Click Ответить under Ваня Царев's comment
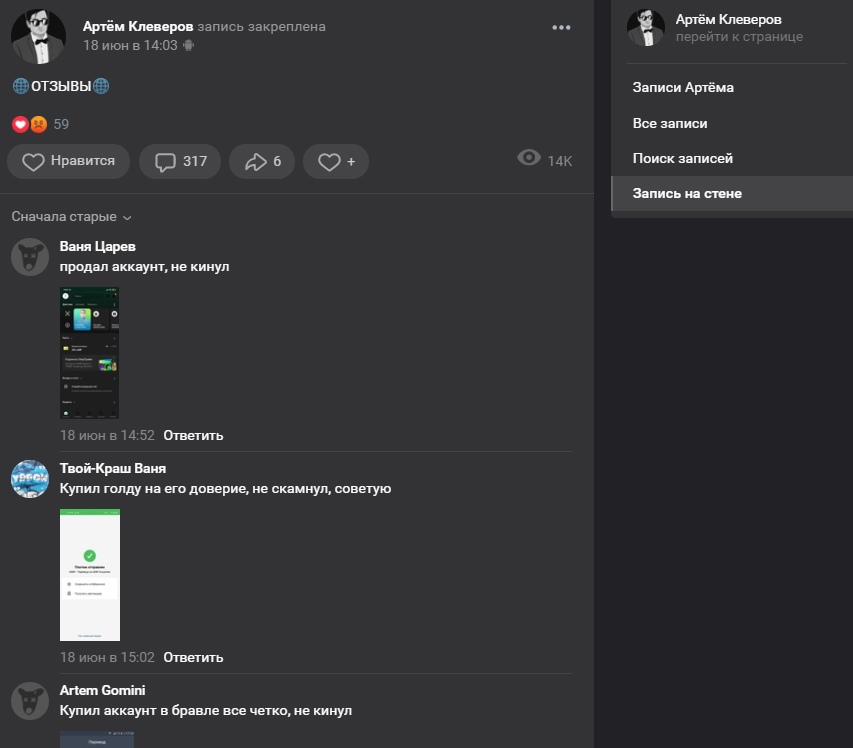The image size is (853, 748). point(193,435)
